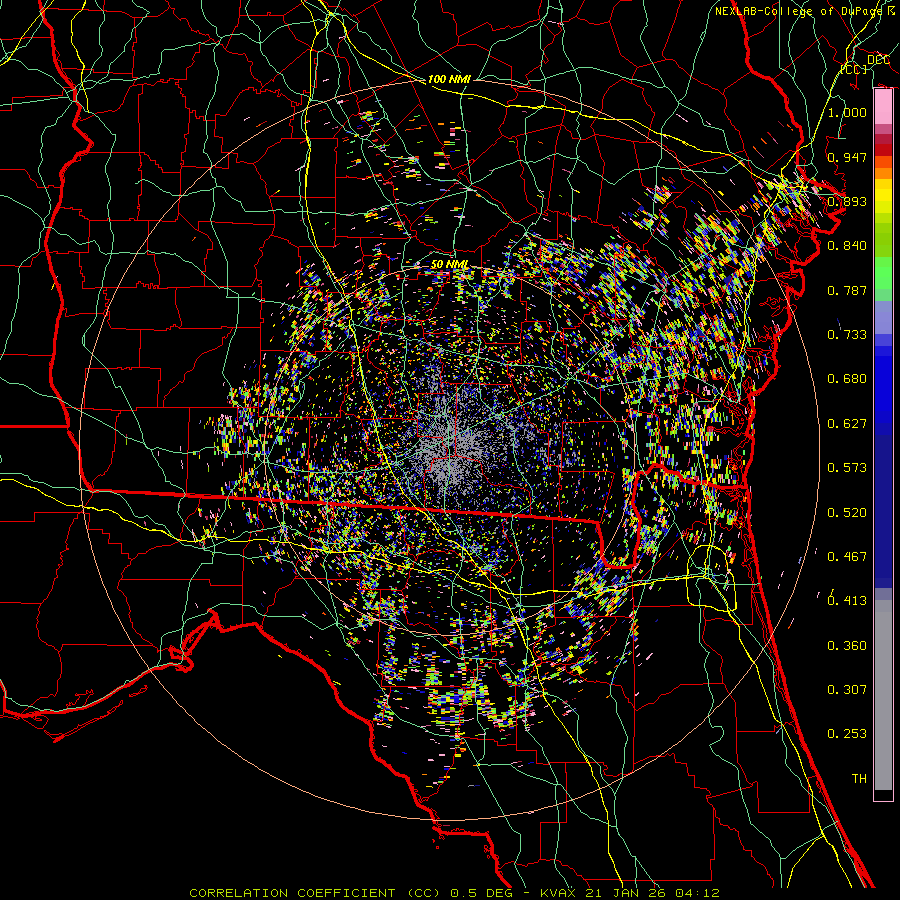Viewport: 900px width, 900px height.
Task: Click the 50 NMI range ring label
Action: point(449,264)
